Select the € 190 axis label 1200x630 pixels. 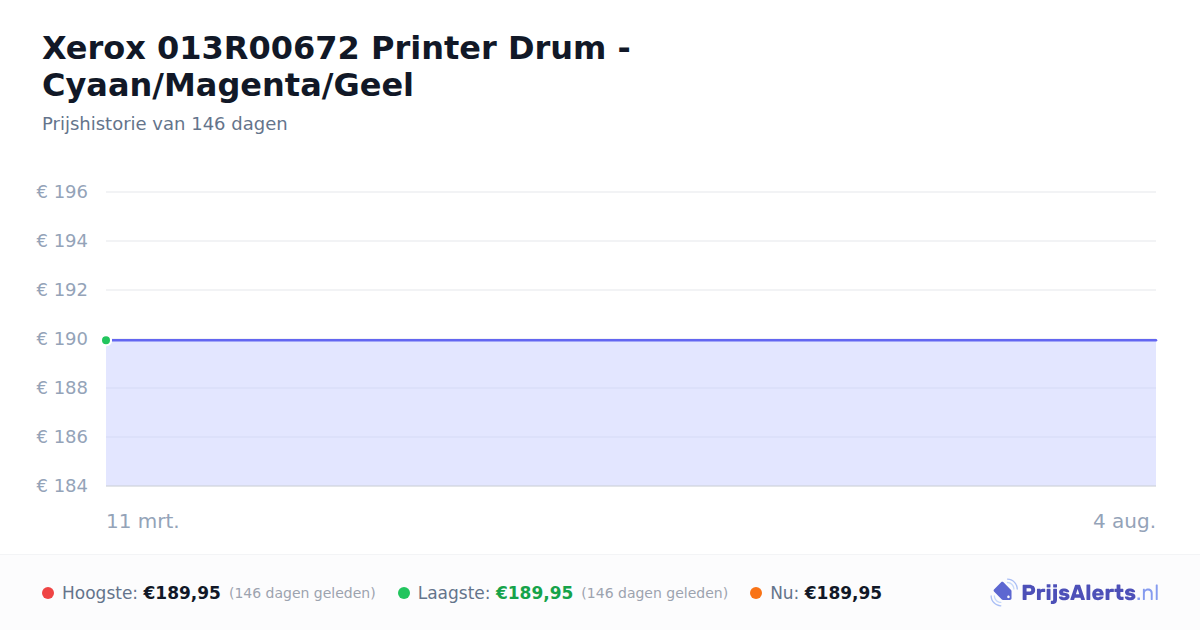coord(62,339)
